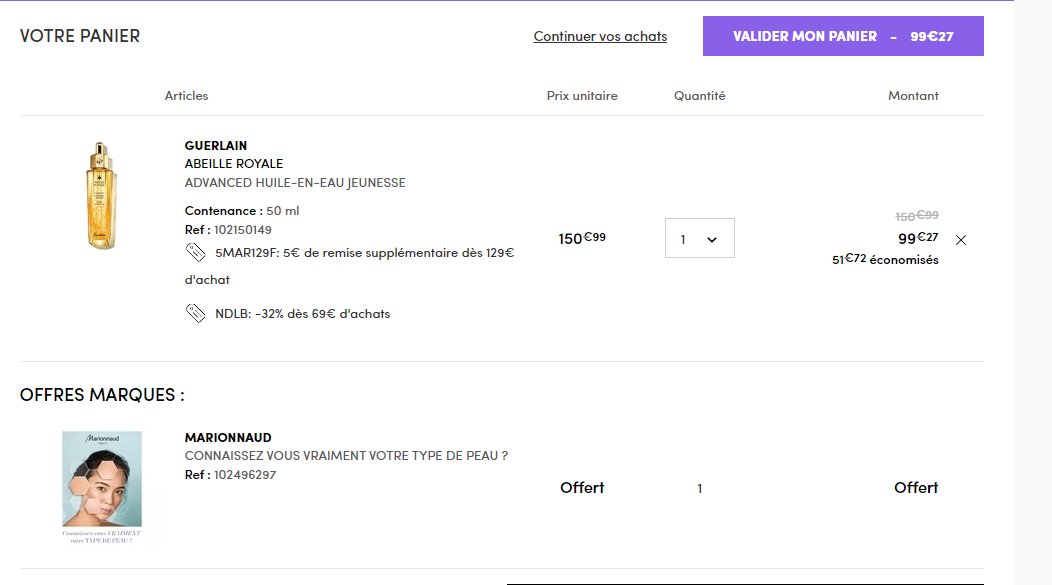
Task: Open the Guerlain Abeille Royale bottle thumbnail
Action: pyautogui.click(x=101, y=195)
